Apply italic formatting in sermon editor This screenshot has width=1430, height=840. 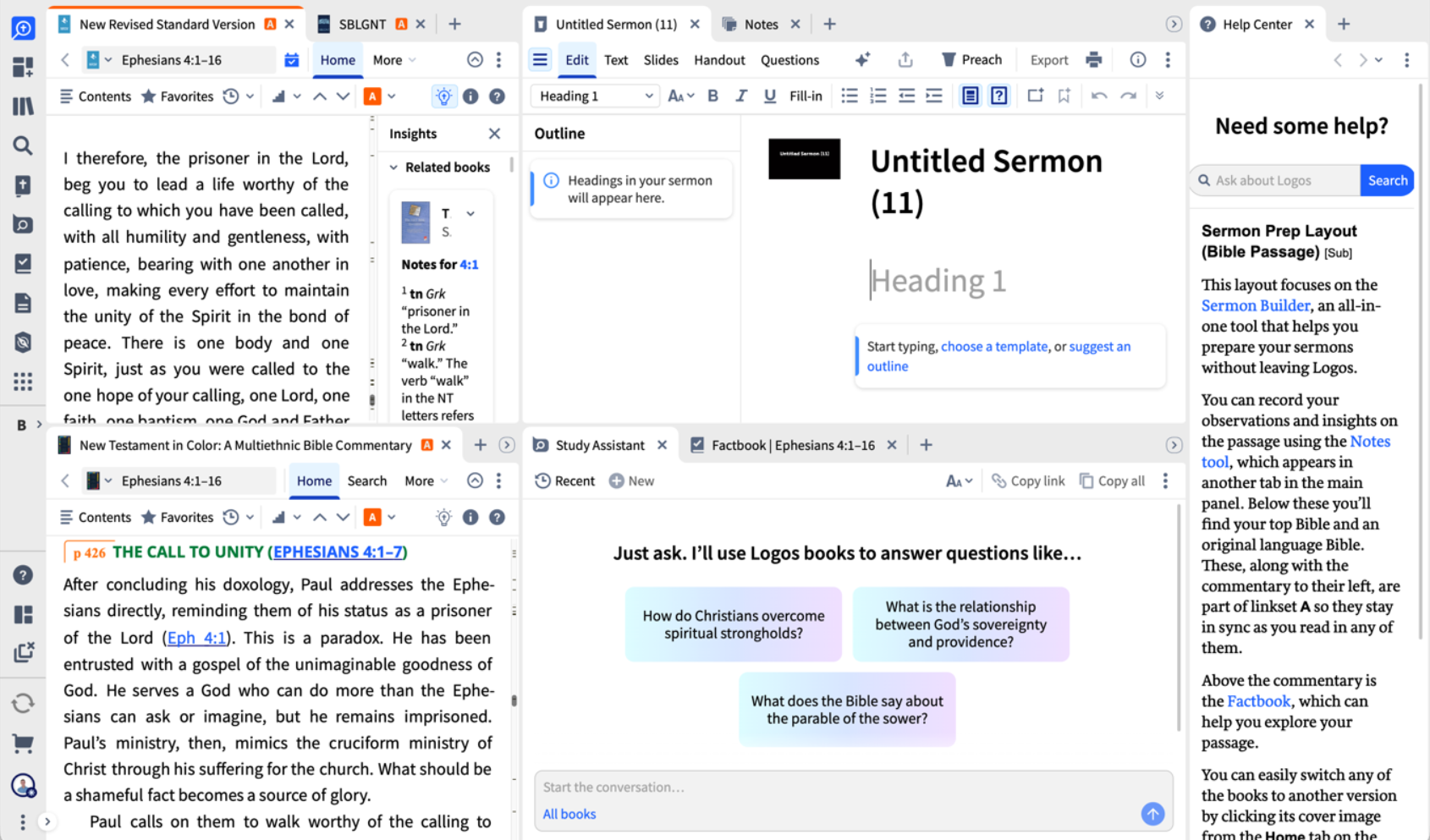[741, 96]
